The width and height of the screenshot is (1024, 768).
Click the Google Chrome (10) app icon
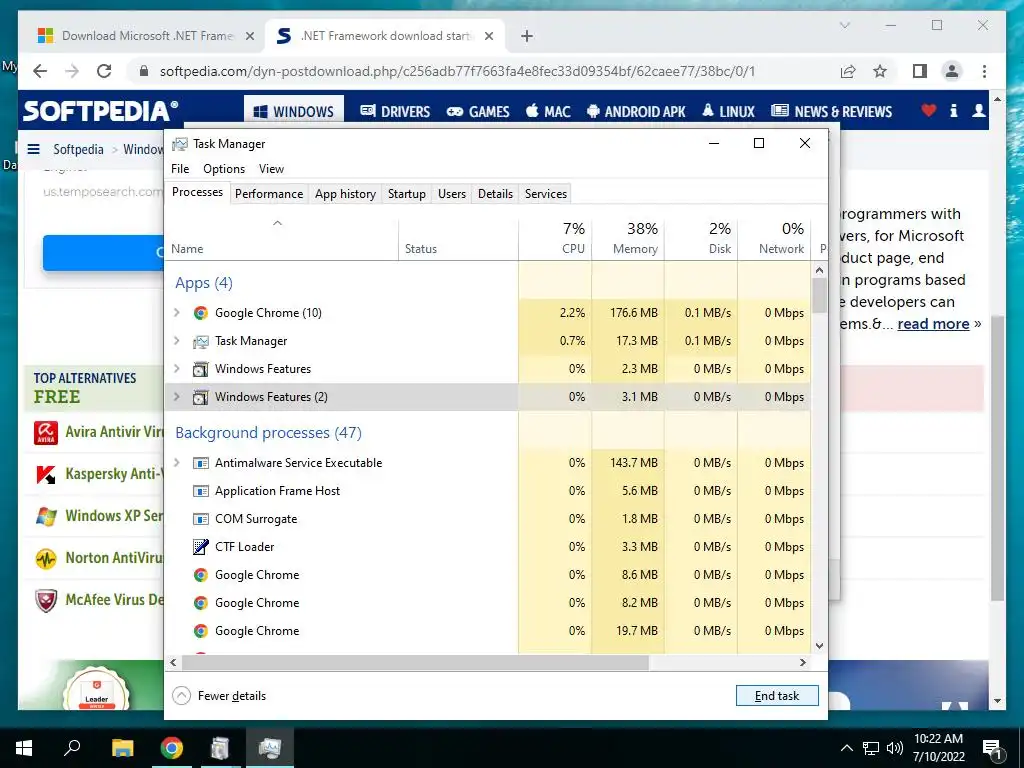click(200, 313)
